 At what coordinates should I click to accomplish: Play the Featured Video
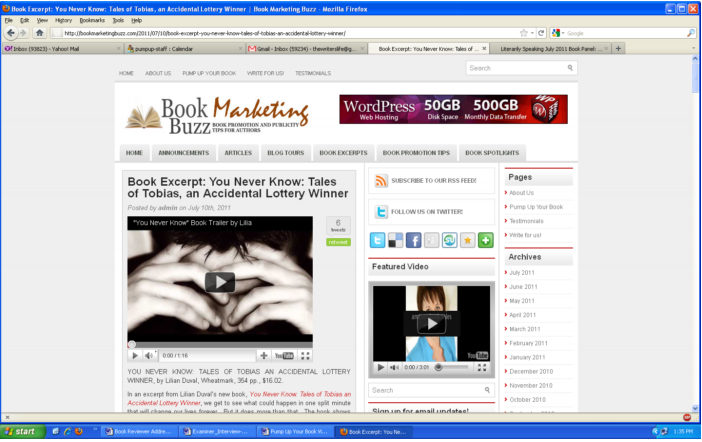(432, 324)
